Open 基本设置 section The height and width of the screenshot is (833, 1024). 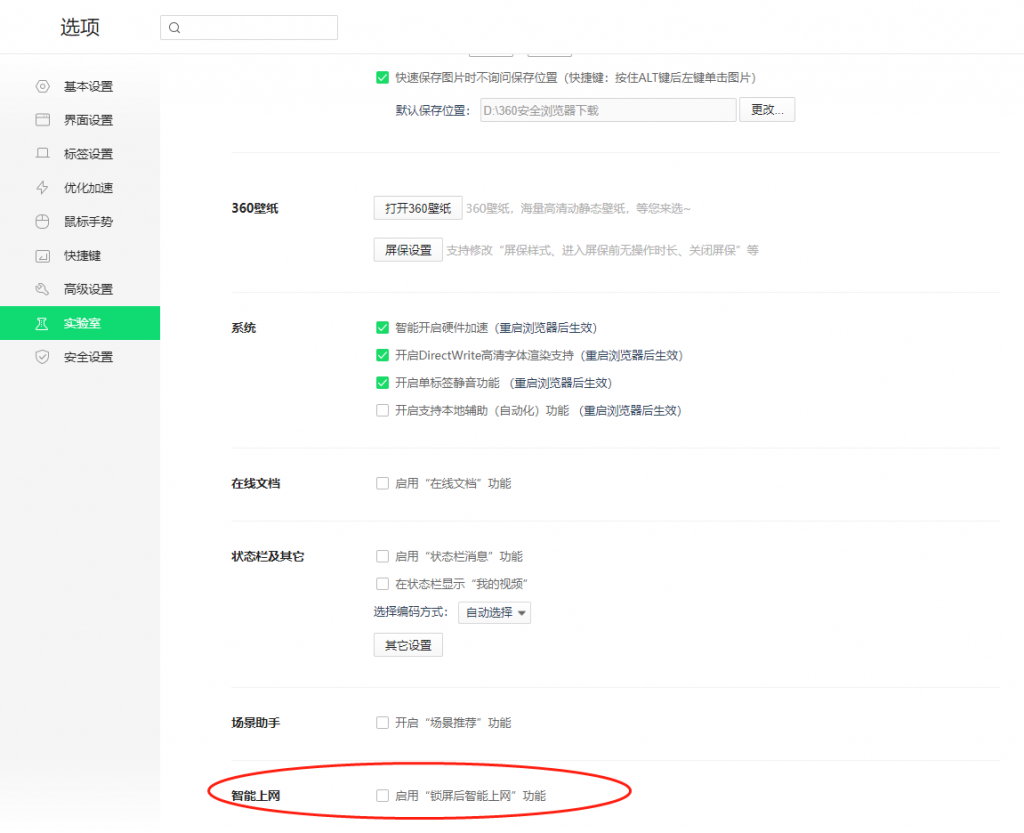pos(80,86)
